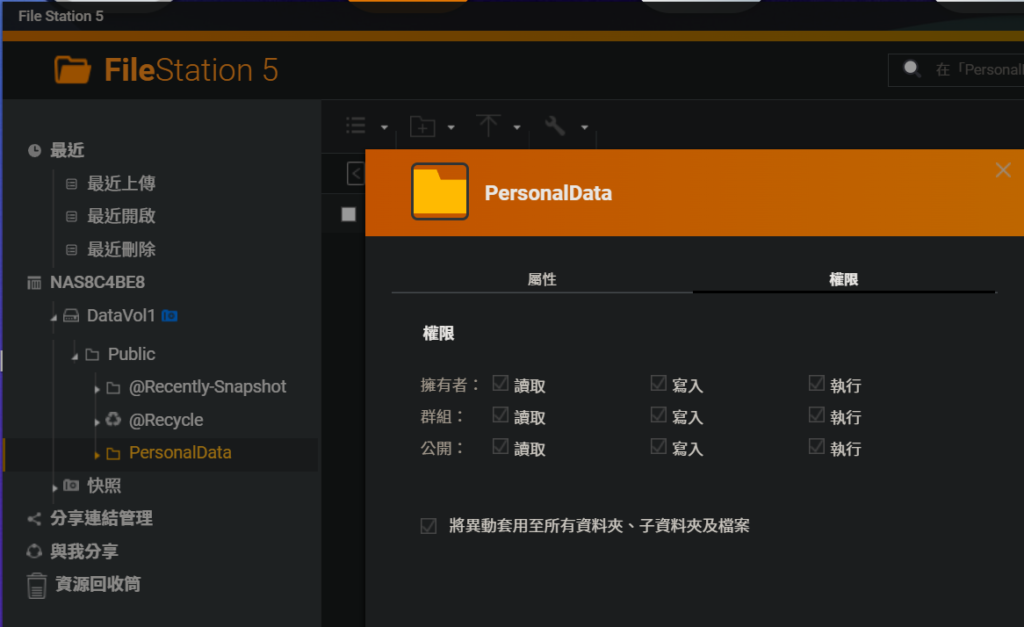Click the Public folder icon
Screen dimensions: 1024x627
click(93, 355)
